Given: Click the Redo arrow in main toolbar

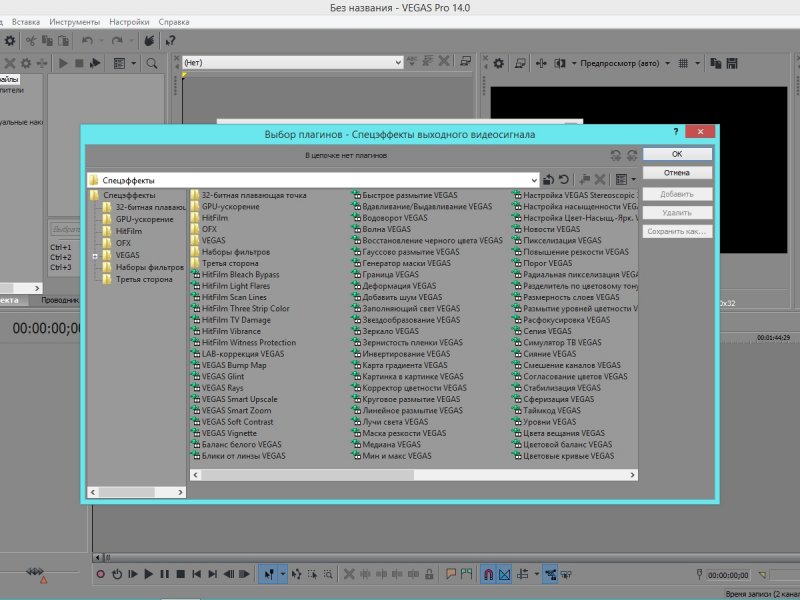Looking at the screenshot, I should 117,41.
